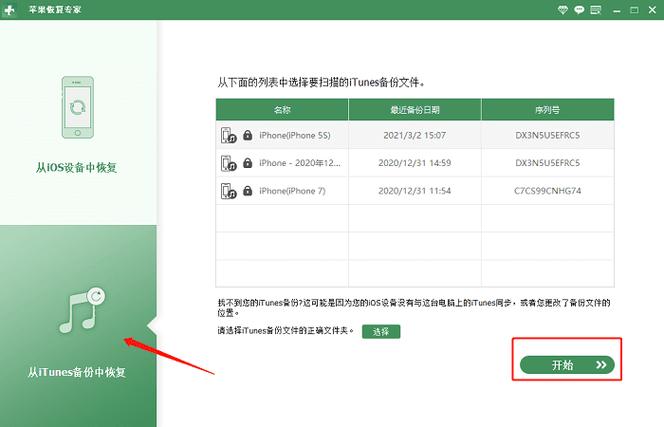Open the chat feedback bubble icon

click(579, 10)
